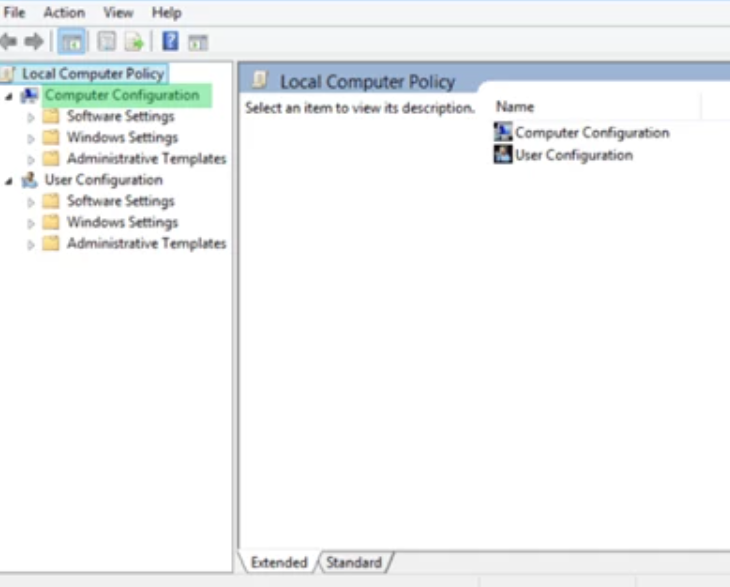Select Windows Settings label under User Configuration

tap(122, 222)
